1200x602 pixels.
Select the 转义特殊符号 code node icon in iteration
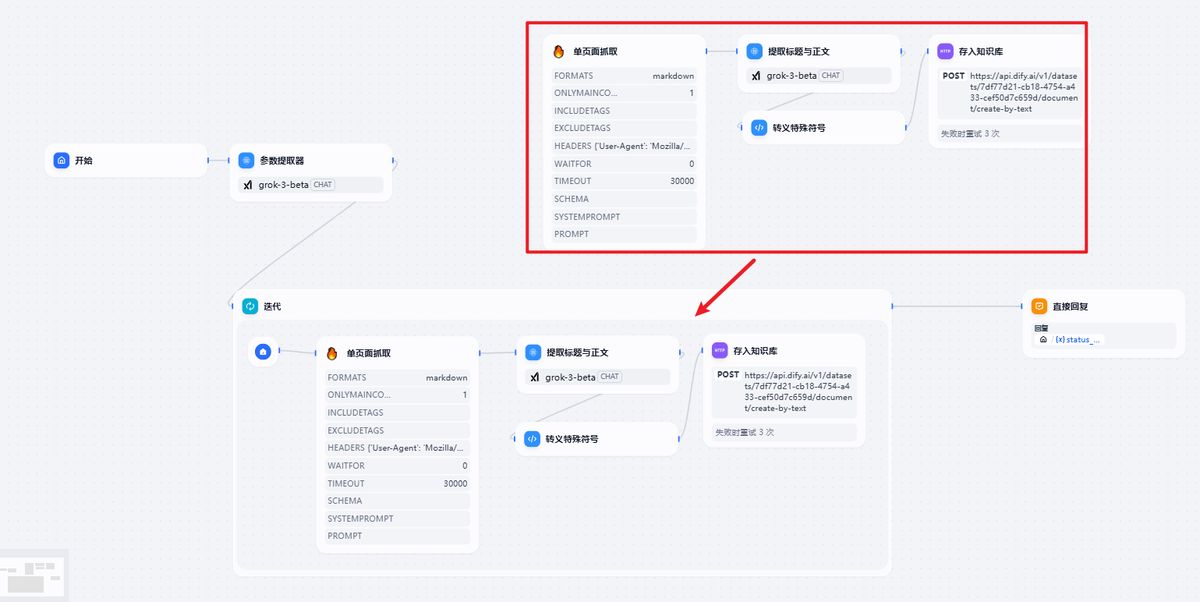click(531, 438)
